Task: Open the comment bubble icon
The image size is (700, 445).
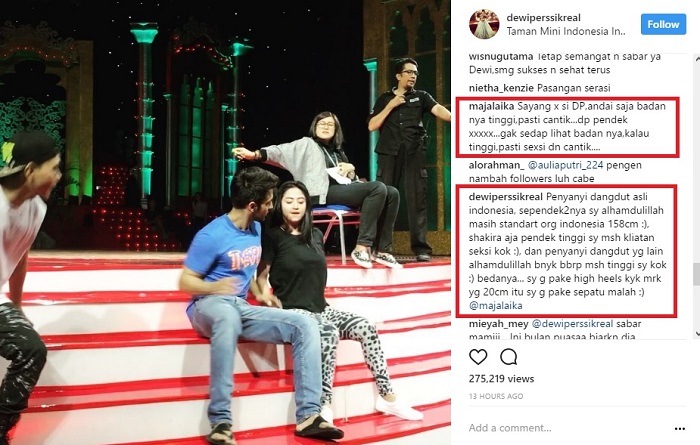Action: 508,357
